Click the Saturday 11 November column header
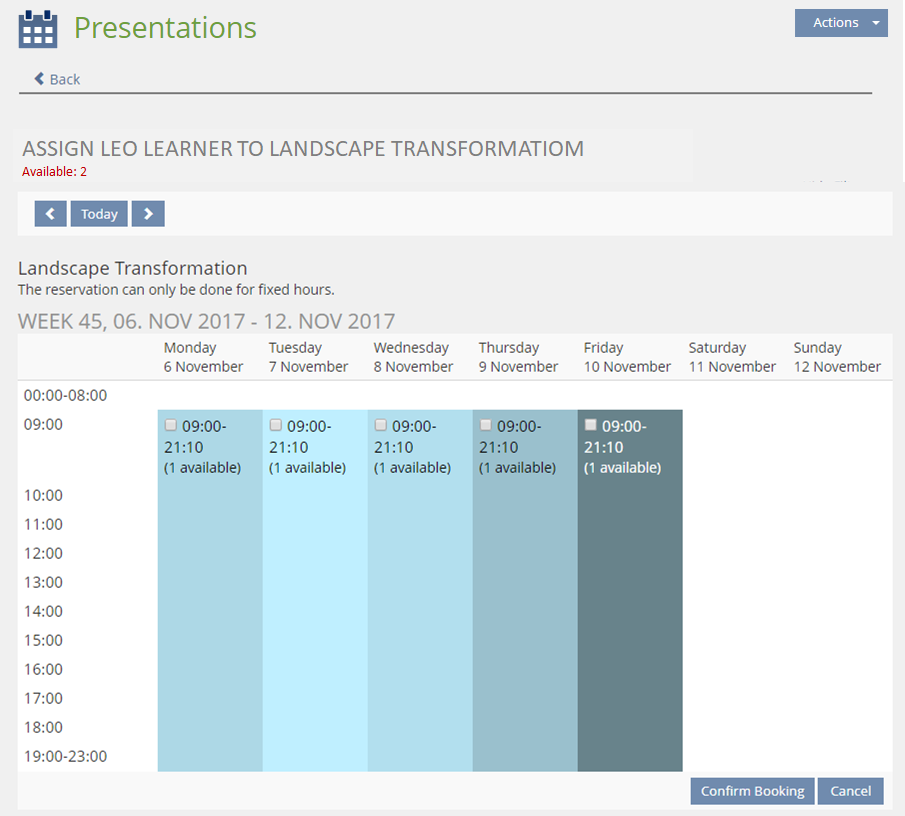 tap(732, 357)
